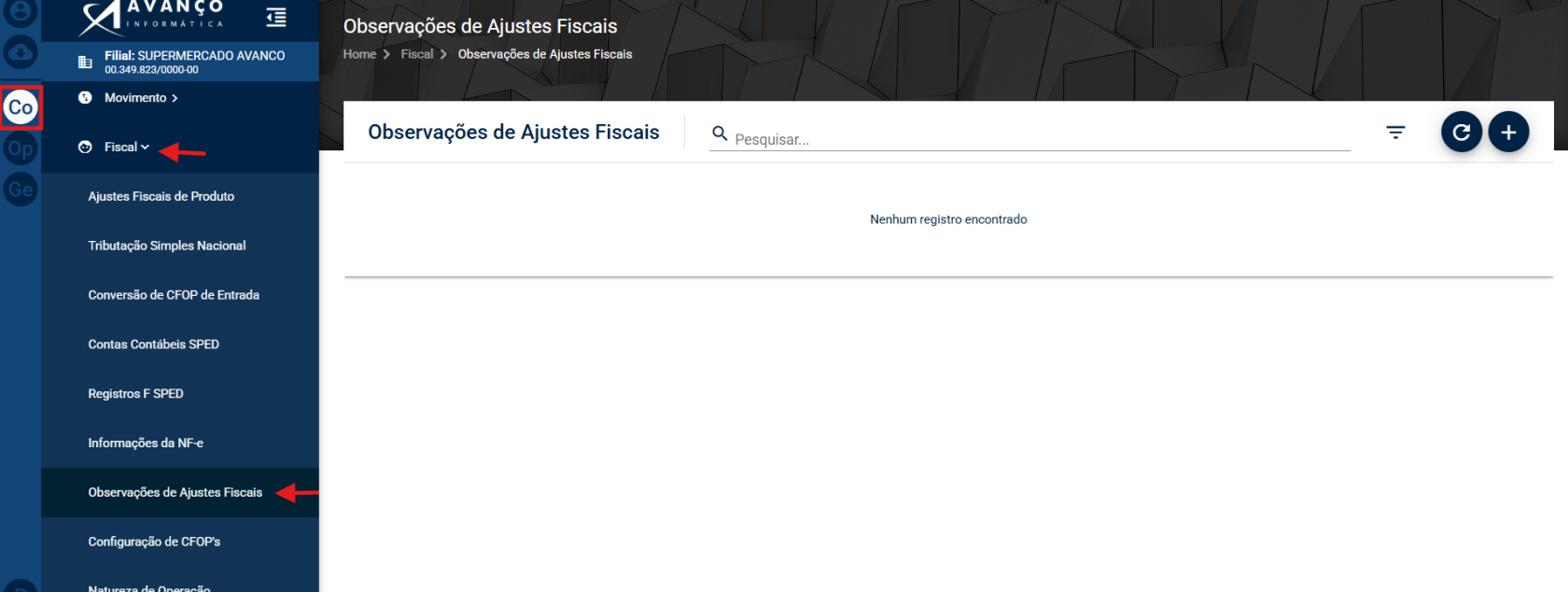The image size is (1568, 592).
Task: Select the Ge module icon
Action: 21,190
